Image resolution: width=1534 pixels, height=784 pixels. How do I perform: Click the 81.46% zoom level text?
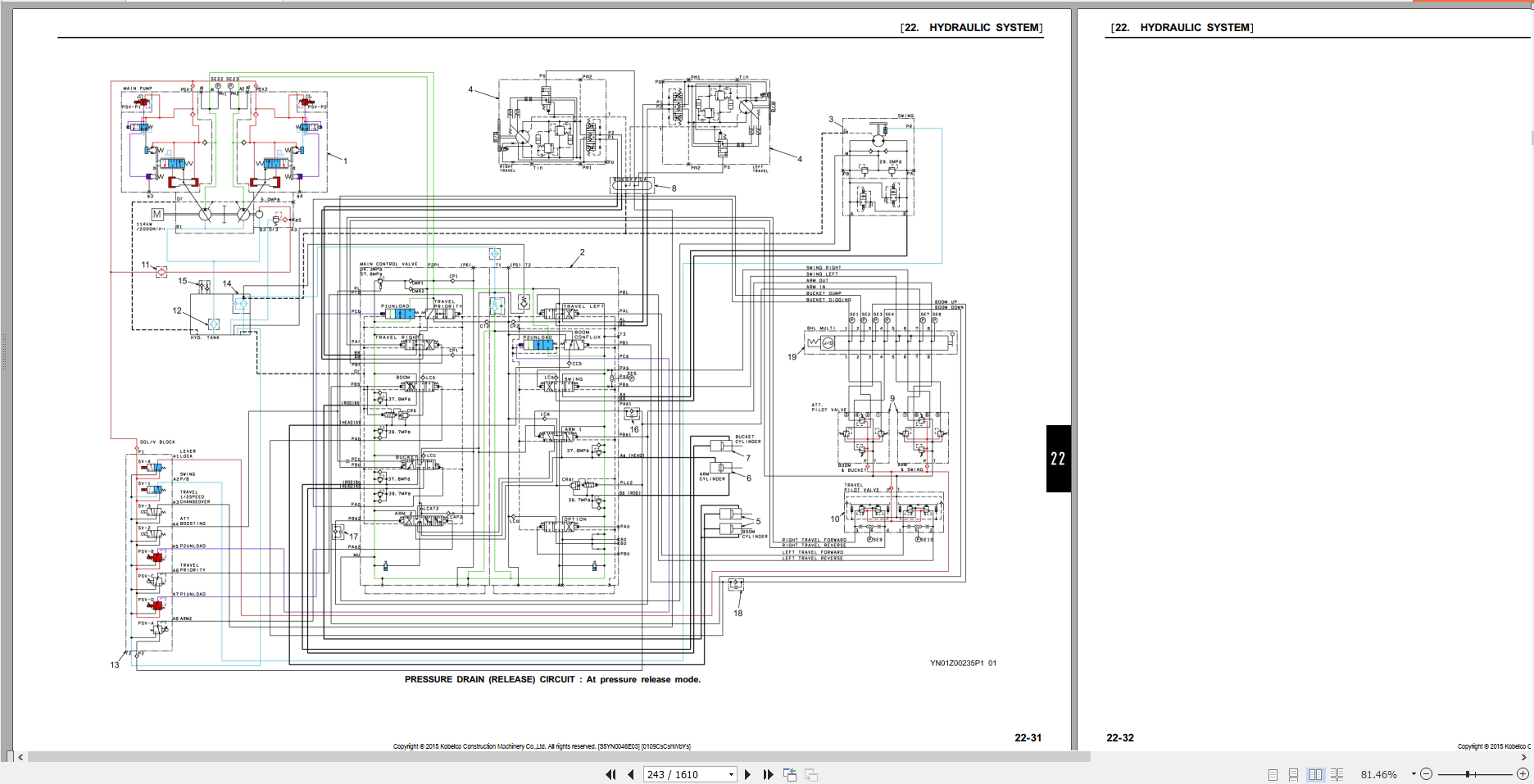click(1378, 774)
